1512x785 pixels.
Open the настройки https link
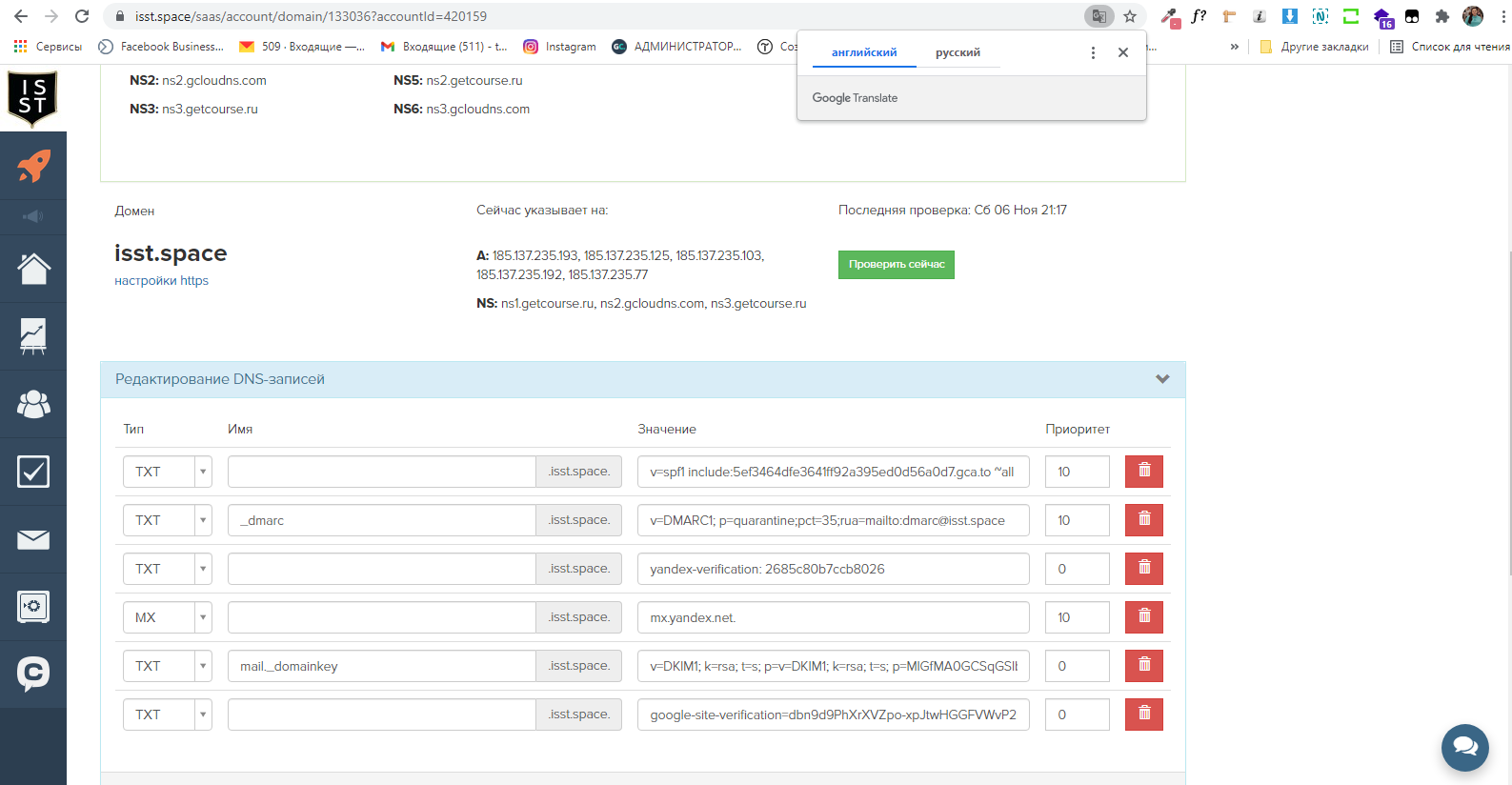pos(161,280)
